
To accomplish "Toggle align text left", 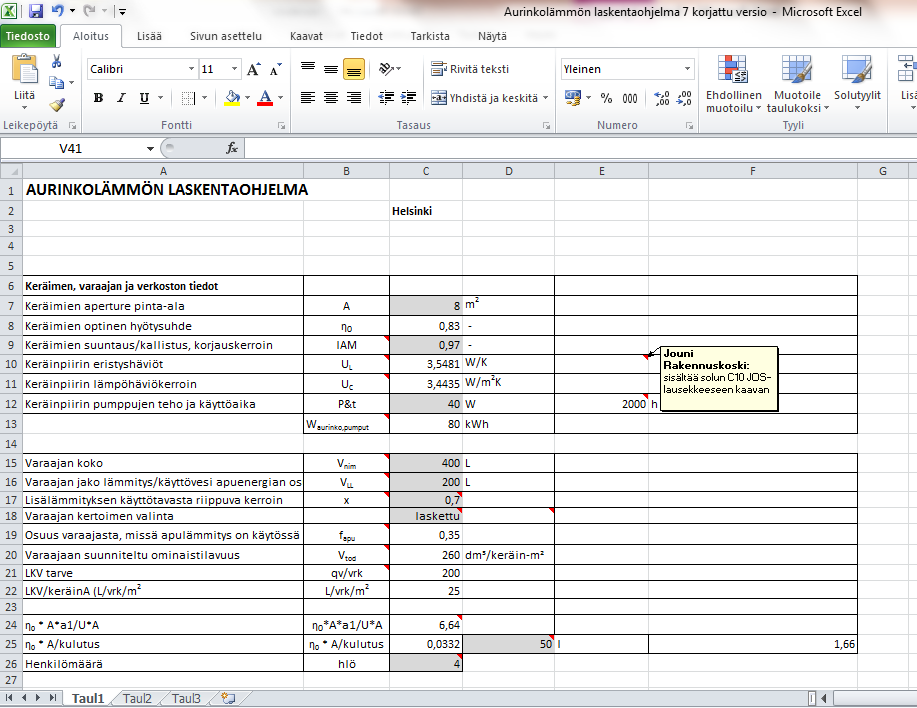I will (x=308, y=98).
